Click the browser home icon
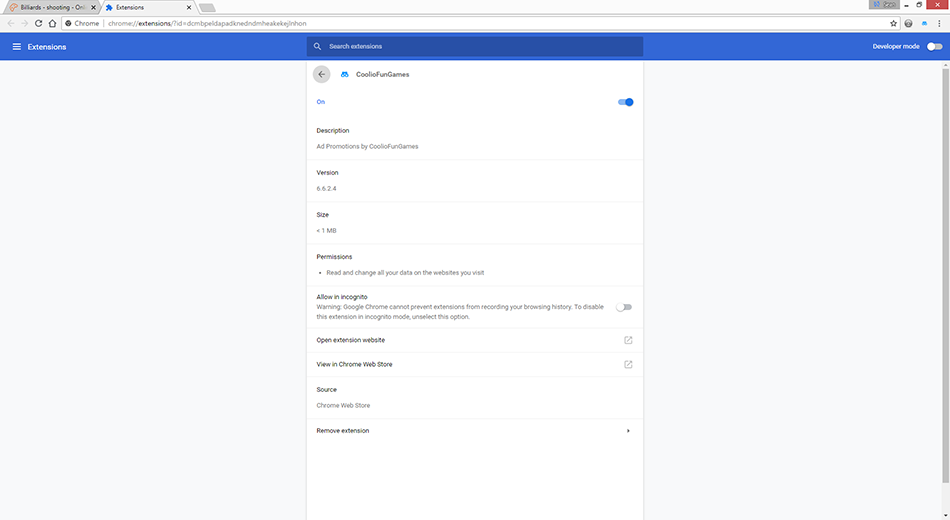This screenshot has width=950, height=520. (53, 23)
